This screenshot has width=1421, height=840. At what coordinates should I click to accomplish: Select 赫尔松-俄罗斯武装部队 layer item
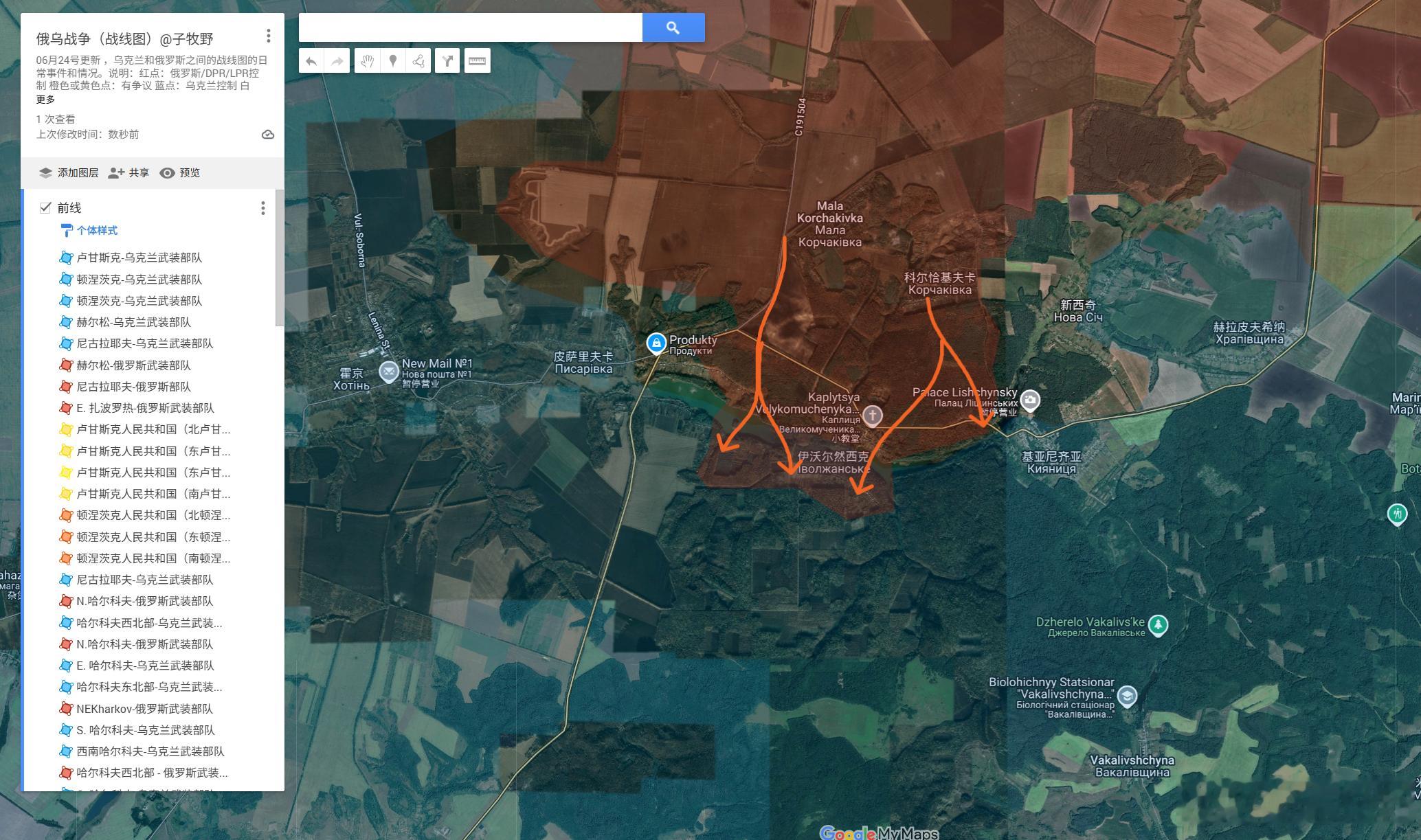[134, 365]
